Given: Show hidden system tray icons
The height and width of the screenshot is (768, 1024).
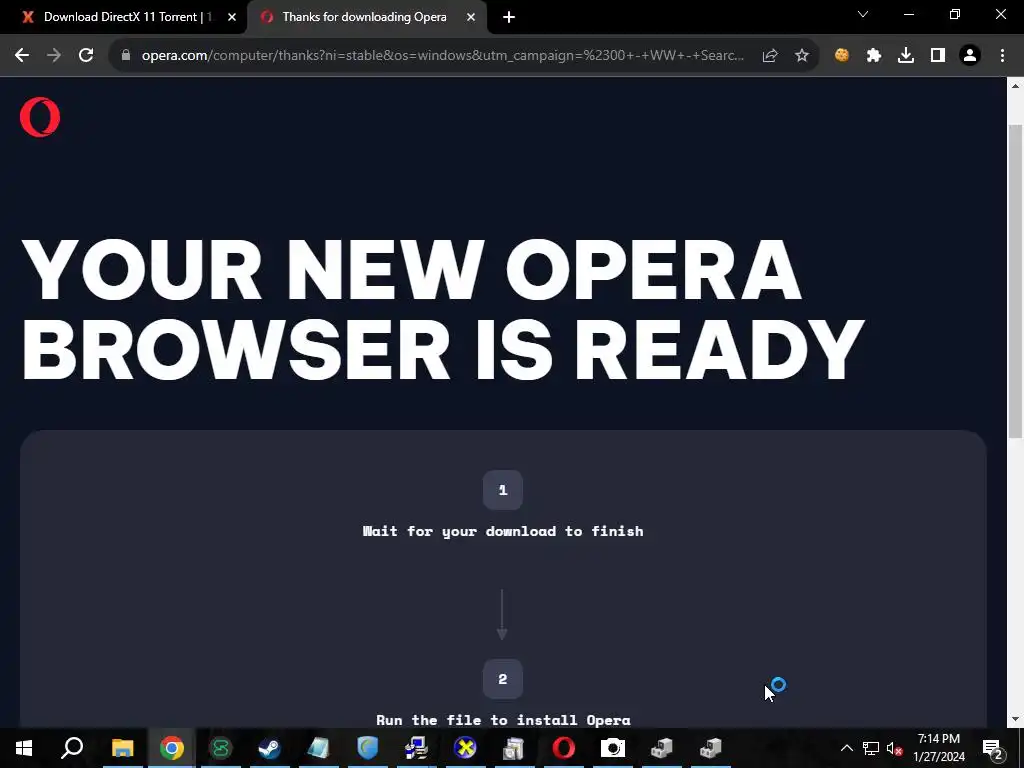Looking at the screenshot, I should [846, 748].
